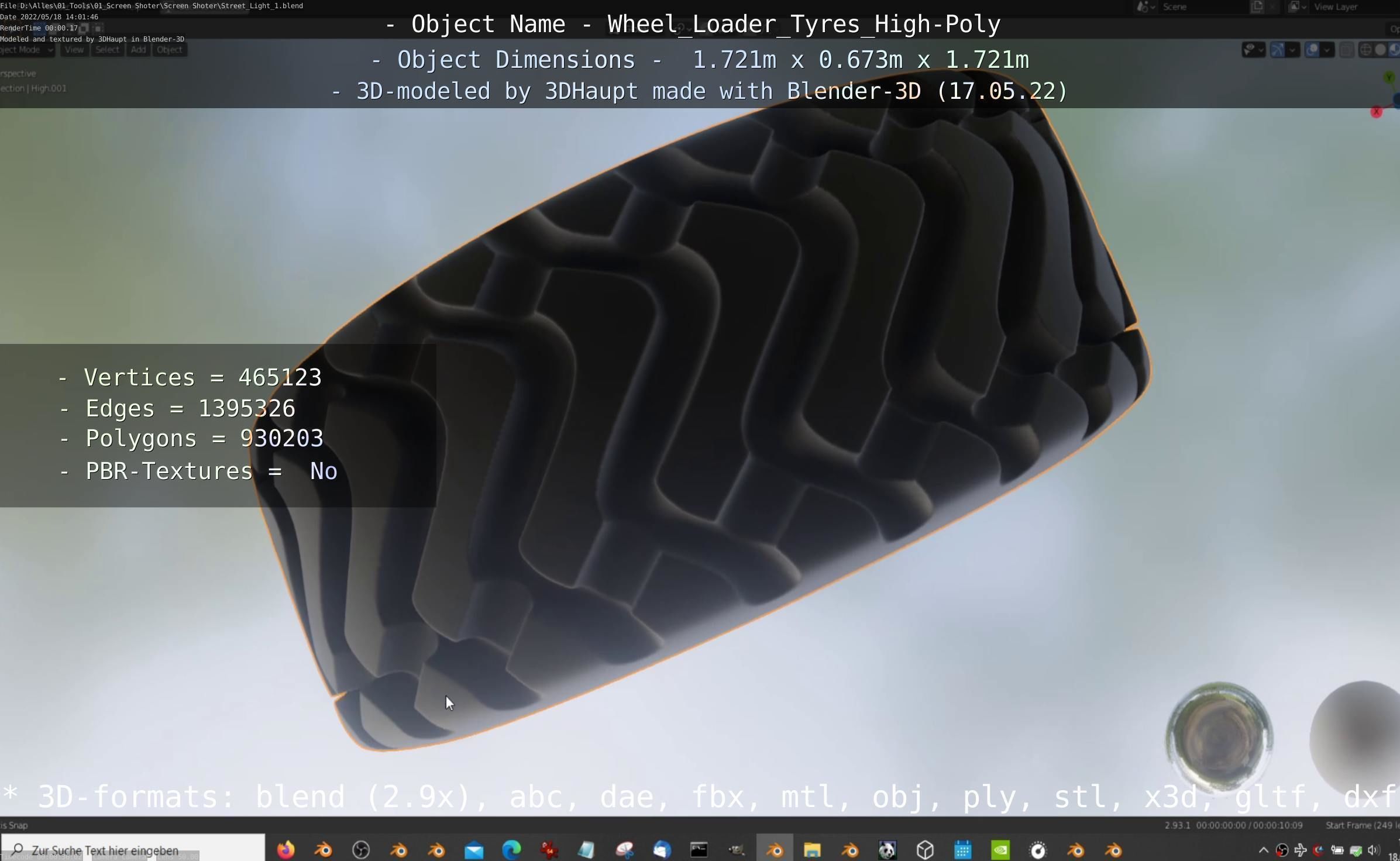Screen dimensions: 1400x861
Task: Toggle the X-ray button in viewport header
Action: [x=1346, y=50]
